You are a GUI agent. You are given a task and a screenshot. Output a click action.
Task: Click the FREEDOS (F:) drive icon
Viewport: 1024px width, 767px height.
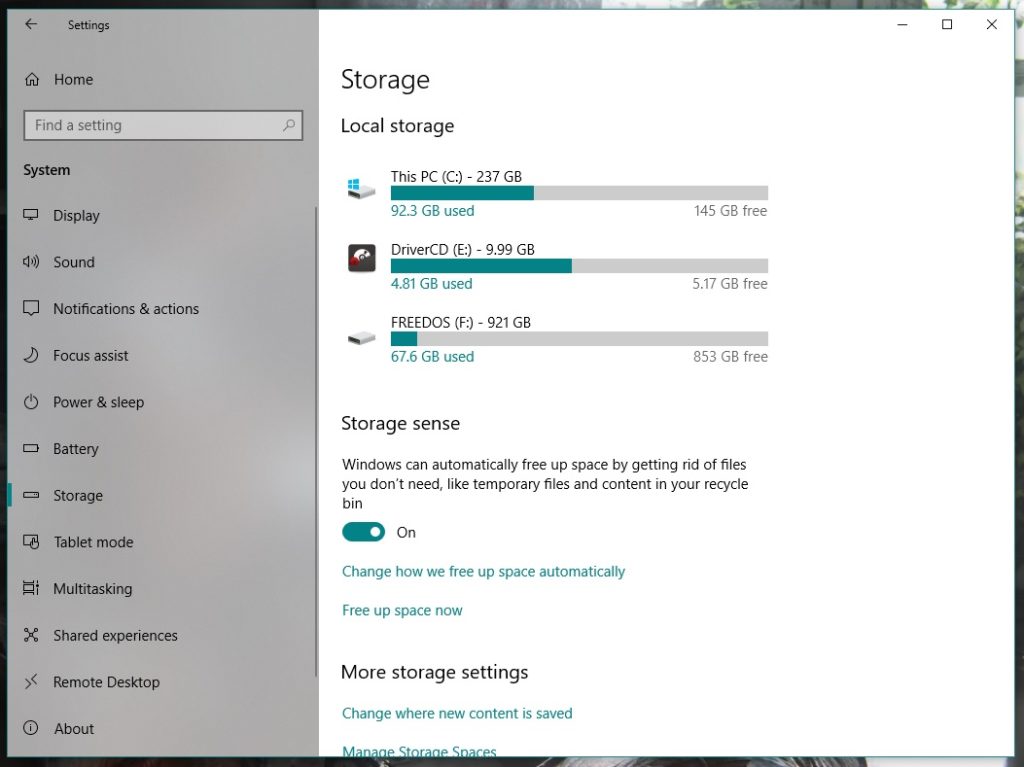361,337
